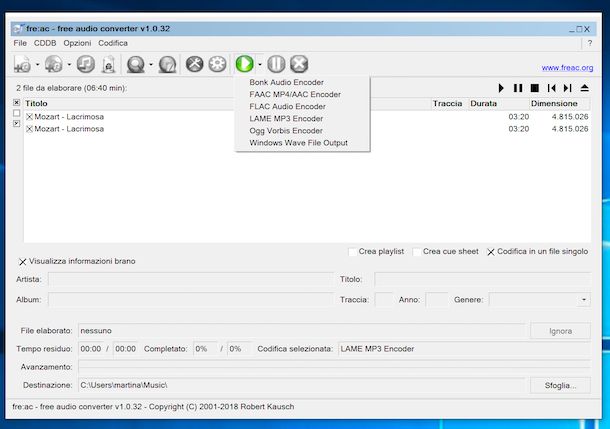The width and height of the screenshot is (610, 429).
Task: Open the encoder configuration gear icon
Action: [217, 64]
